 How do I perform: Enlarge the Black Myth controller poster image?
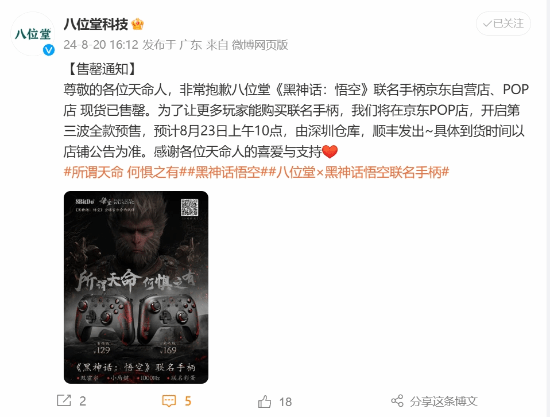pos(136,287)
